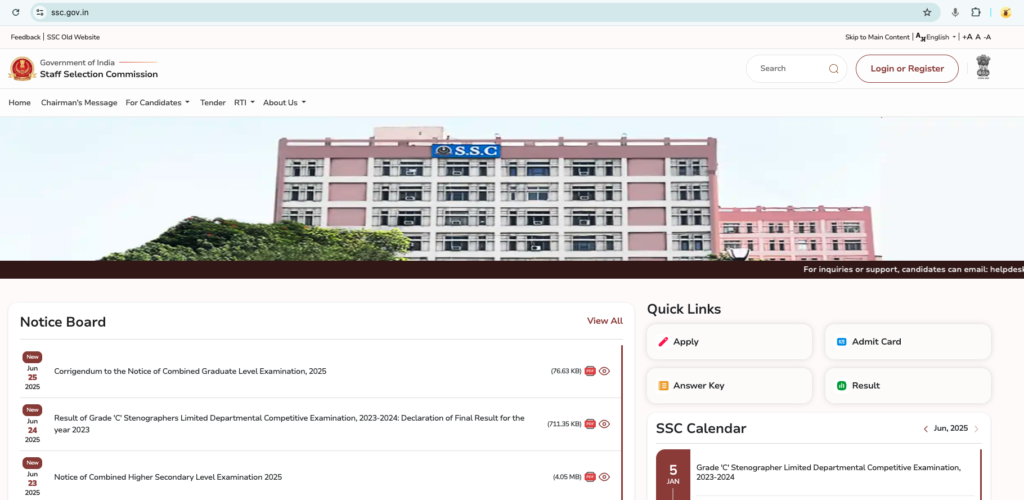Click the Notice Board vertical scrollbar
This screenshot has height=500, width=1024.
(x=622, y=422)
